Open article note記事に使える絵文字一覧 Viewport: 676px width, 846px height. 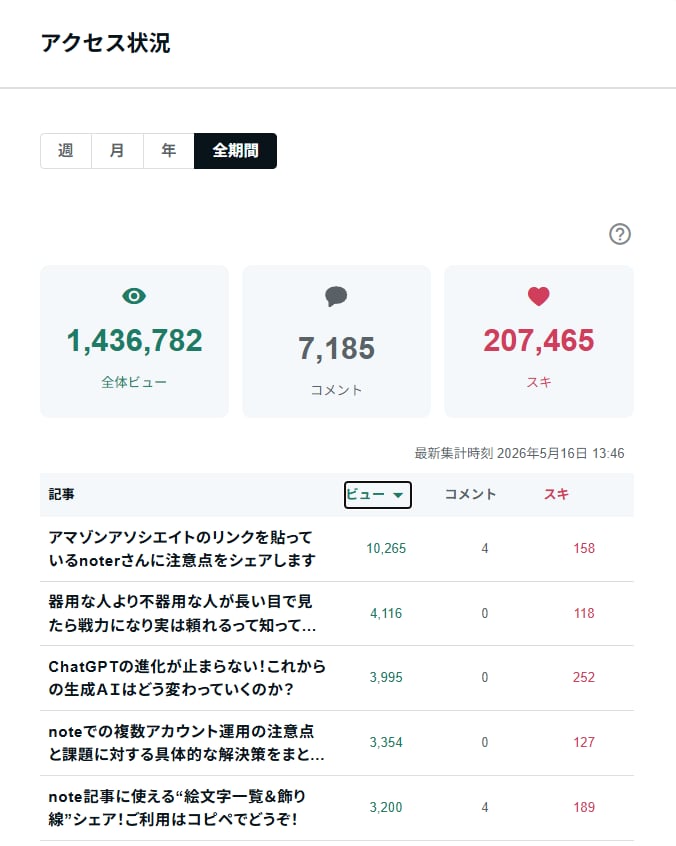pos(177,808)
